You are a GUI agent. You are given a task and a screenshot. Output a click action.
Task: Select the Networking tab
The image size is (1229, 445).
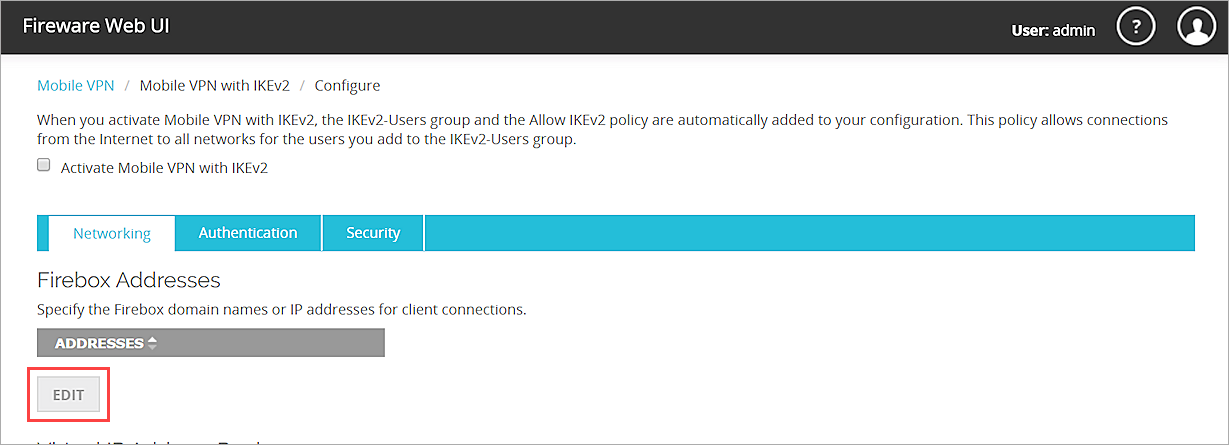pyautogui.click(x=111, y=233)
